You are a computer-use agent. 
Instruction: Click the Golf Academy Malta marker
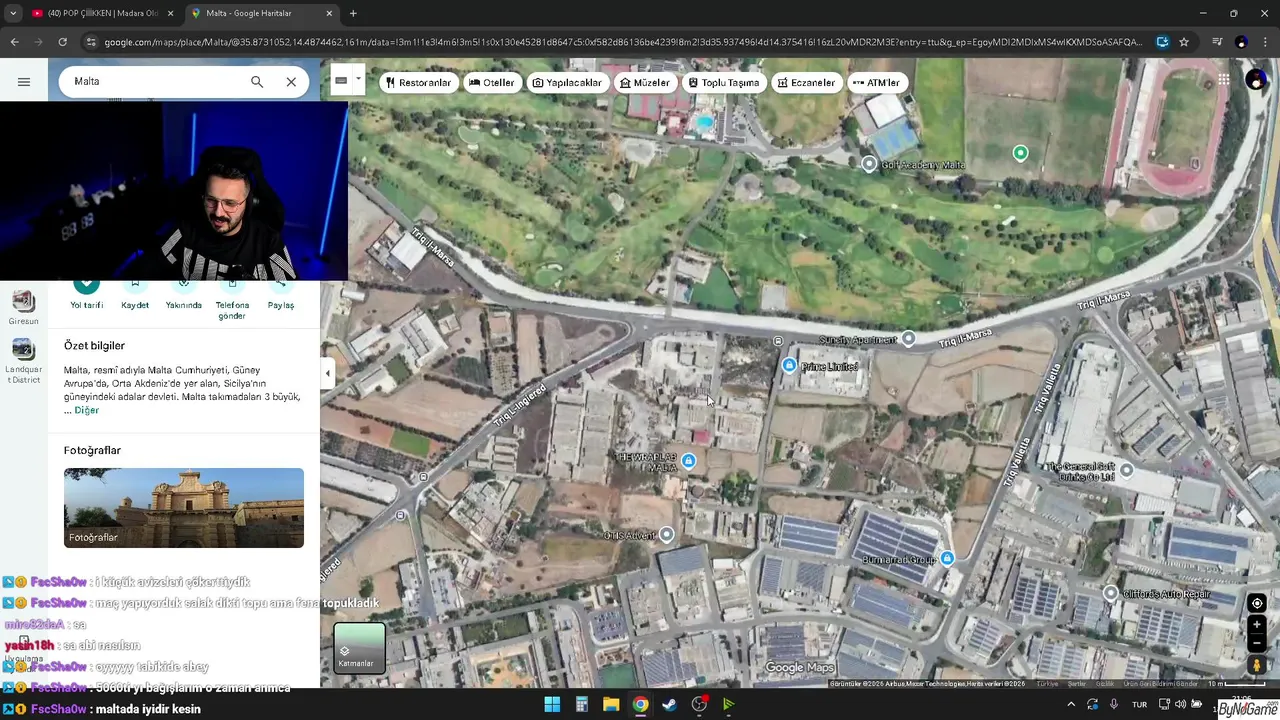click(x=869, y=164)
